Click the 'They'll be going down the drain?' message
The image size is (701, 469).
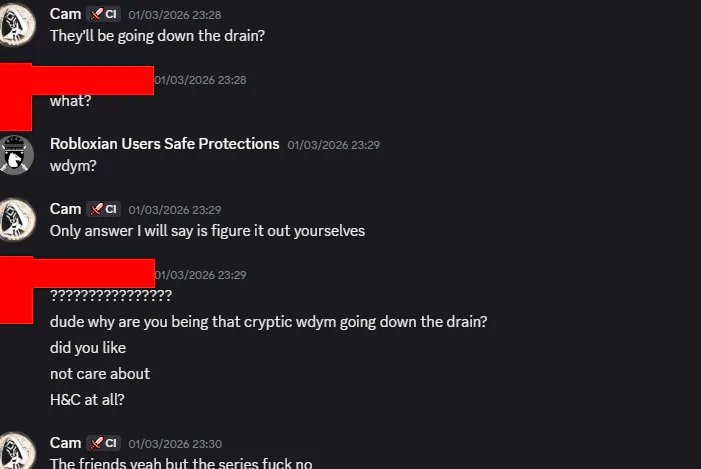157,36
